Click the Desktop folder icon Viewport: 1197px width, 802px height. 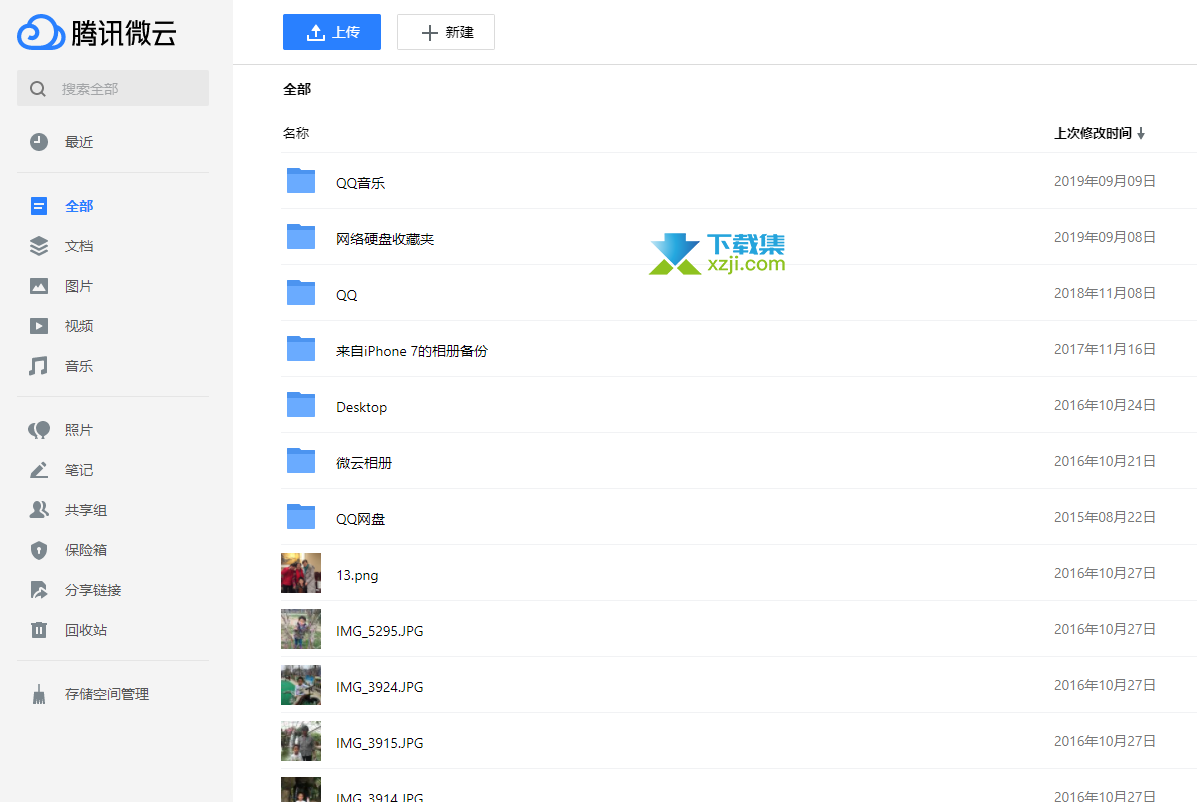pos(301,405)
